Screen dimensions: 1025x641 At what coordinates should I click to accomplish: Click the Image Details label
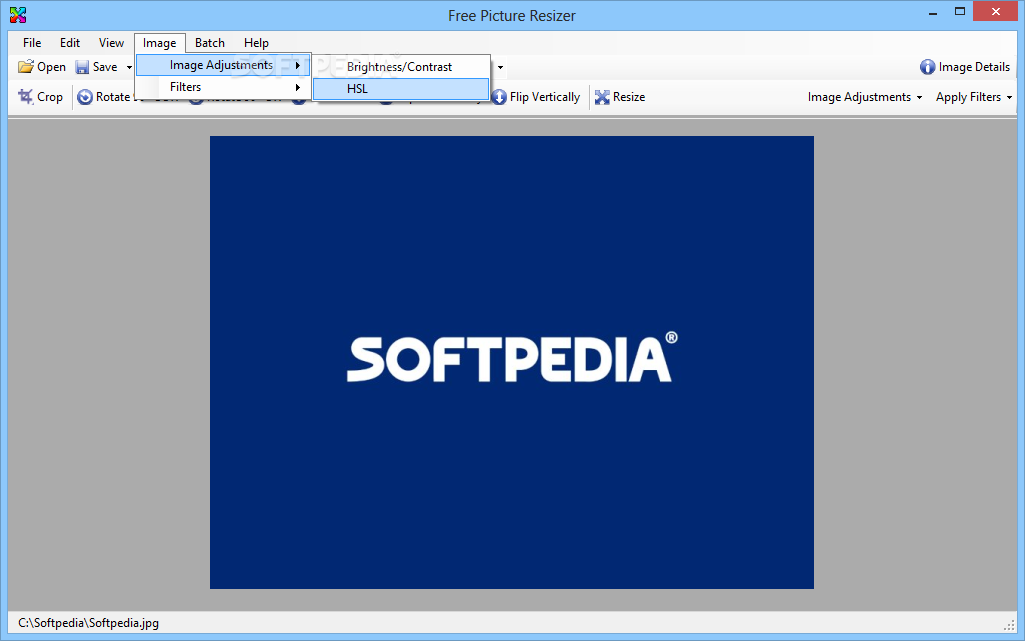point(974,67)
